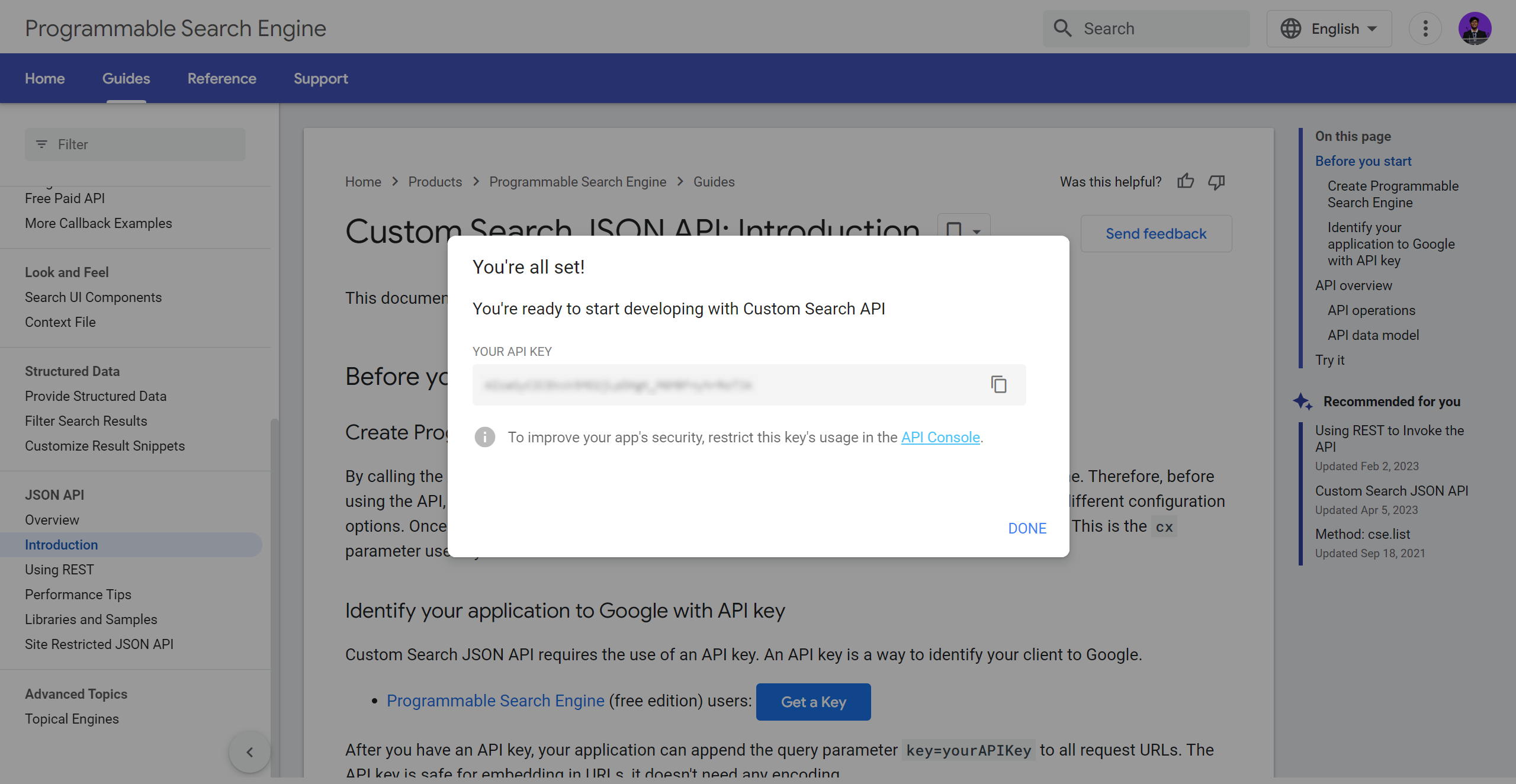This screenshot has width=1516, height=784.
Task: Switch to the Reference tab
Action: click(221, 78)
